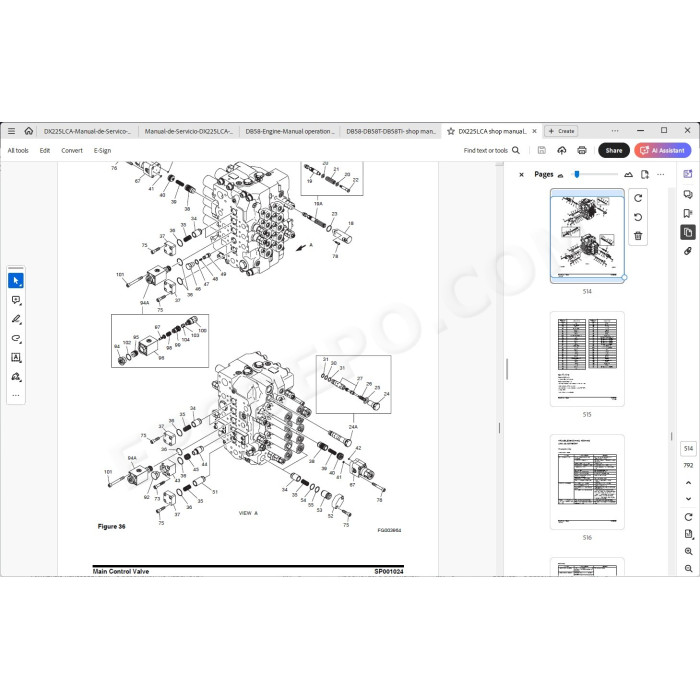The height and width of the screenshot is (700, 700).
Task: Click the "Main Control Valve" footer text
Action: tap(121, 571)
